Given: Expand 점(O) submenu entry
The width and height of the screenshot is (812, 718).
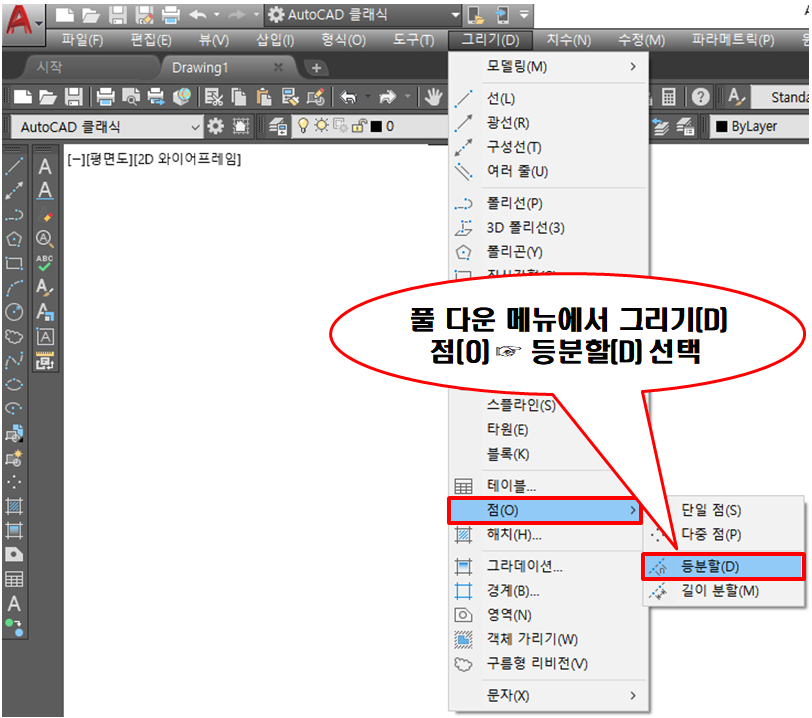Looking at the screenshot, I should click(545, 511).
